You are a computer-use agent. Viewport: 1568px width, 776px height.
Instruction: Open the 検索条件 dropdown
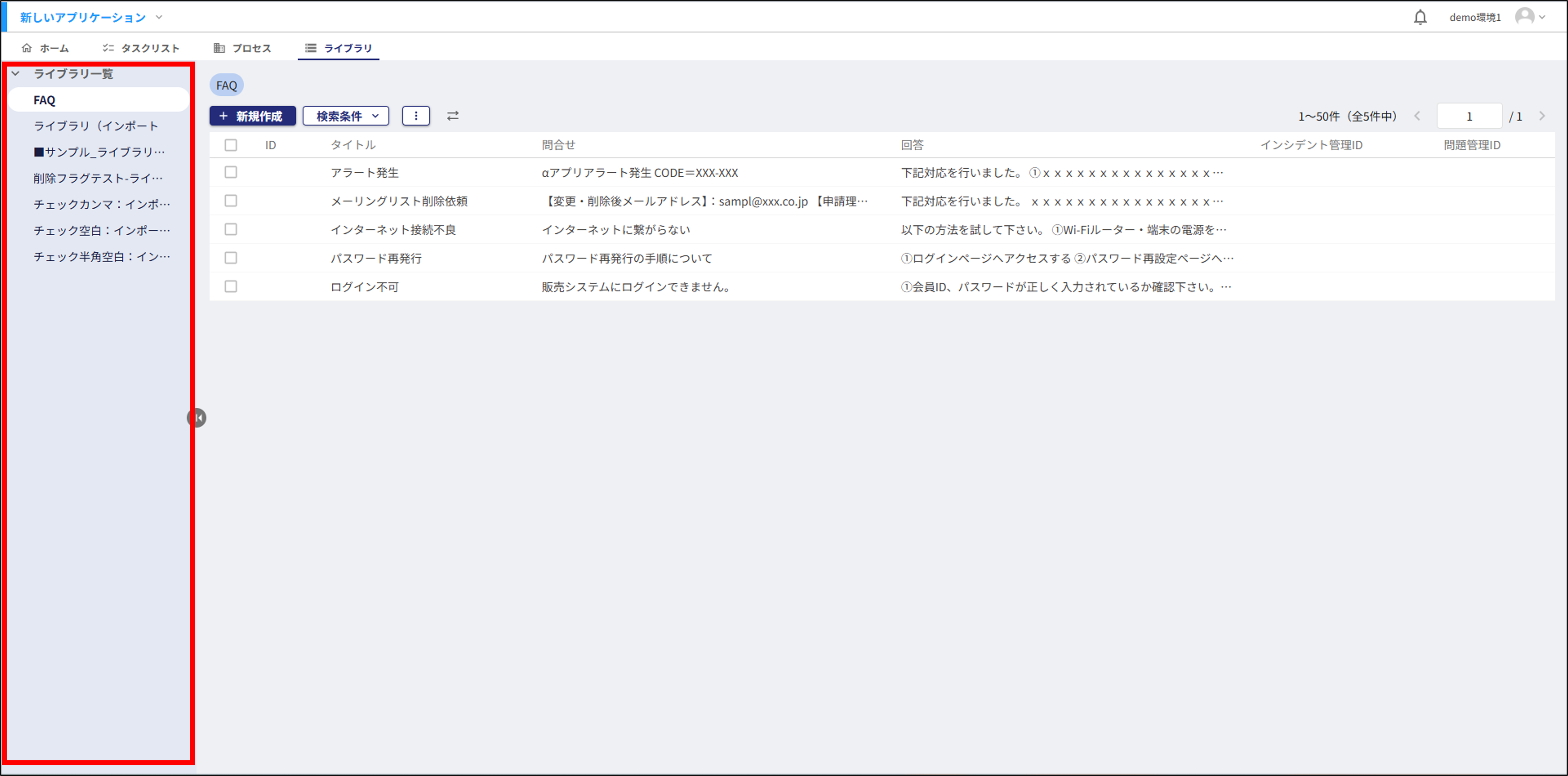(x=345, y=116)
